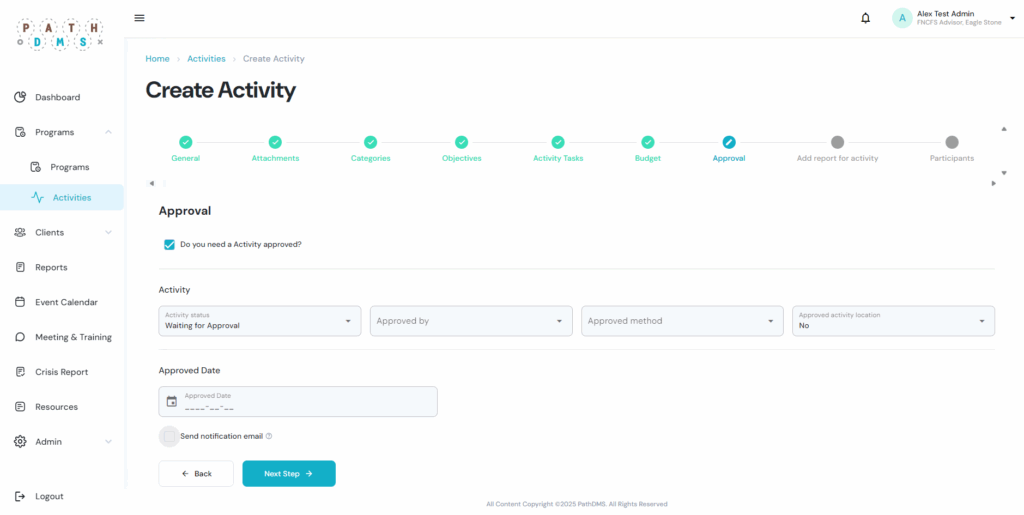Viewport: 1024px width, 515px height.
Task: Jump to the Budget wizard step
Action: [647, 143]
